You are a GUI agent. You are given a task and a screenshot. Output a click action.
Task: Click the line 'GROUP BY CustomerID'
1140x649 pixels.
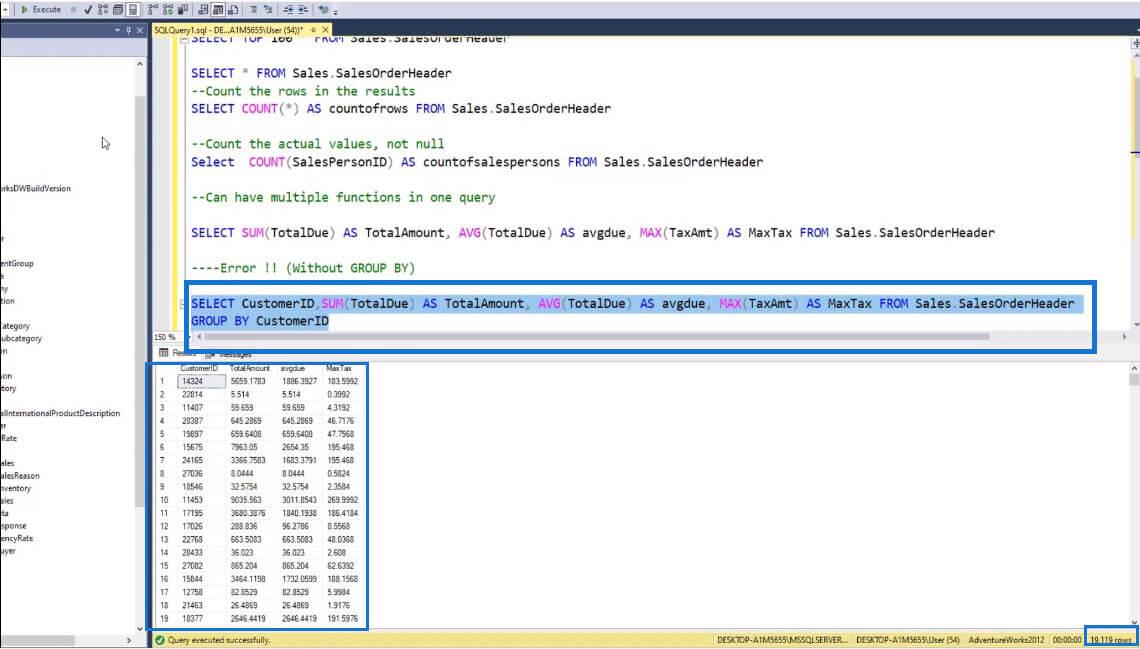click(260, 321)
